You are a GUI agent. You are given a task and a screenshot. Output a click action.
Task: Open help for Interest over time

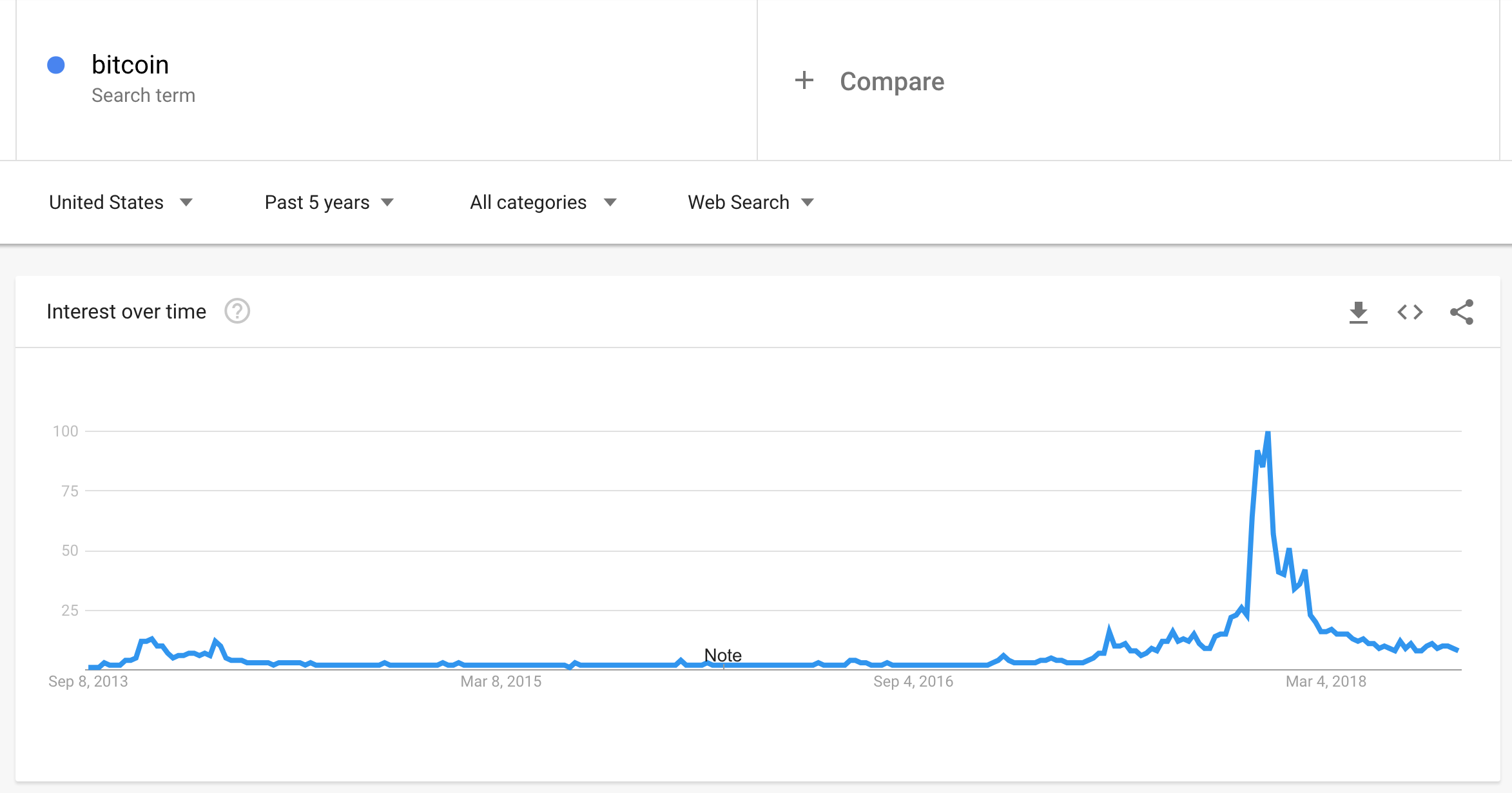[x=237, y=311]
